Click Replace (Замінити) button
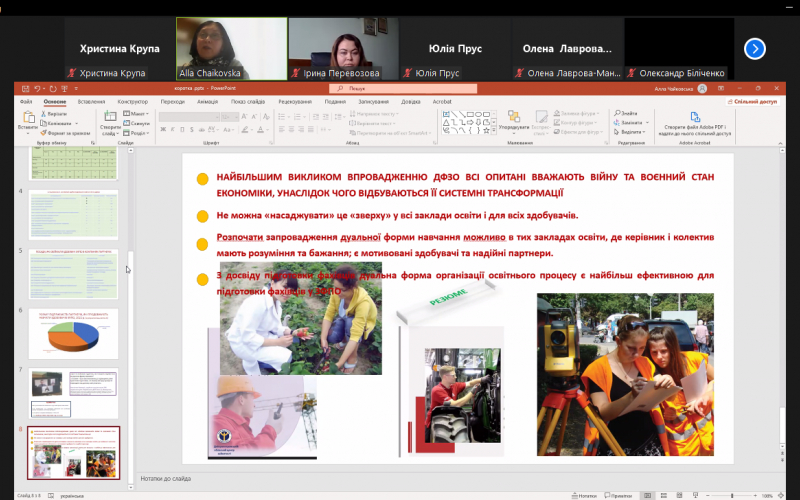 point(628,122)
